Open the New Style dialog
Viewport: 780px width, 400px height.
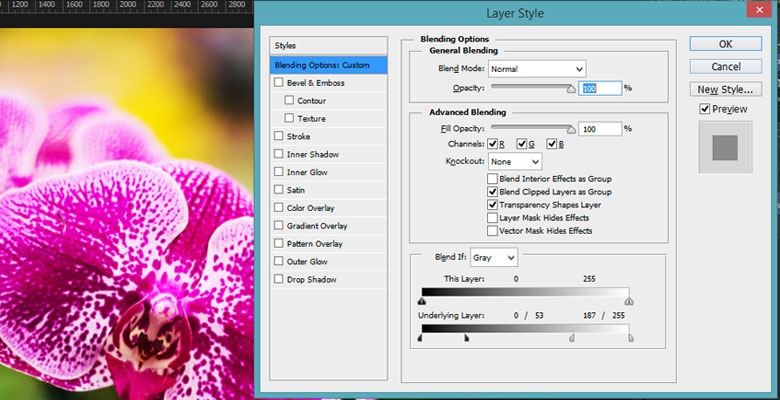725,89
